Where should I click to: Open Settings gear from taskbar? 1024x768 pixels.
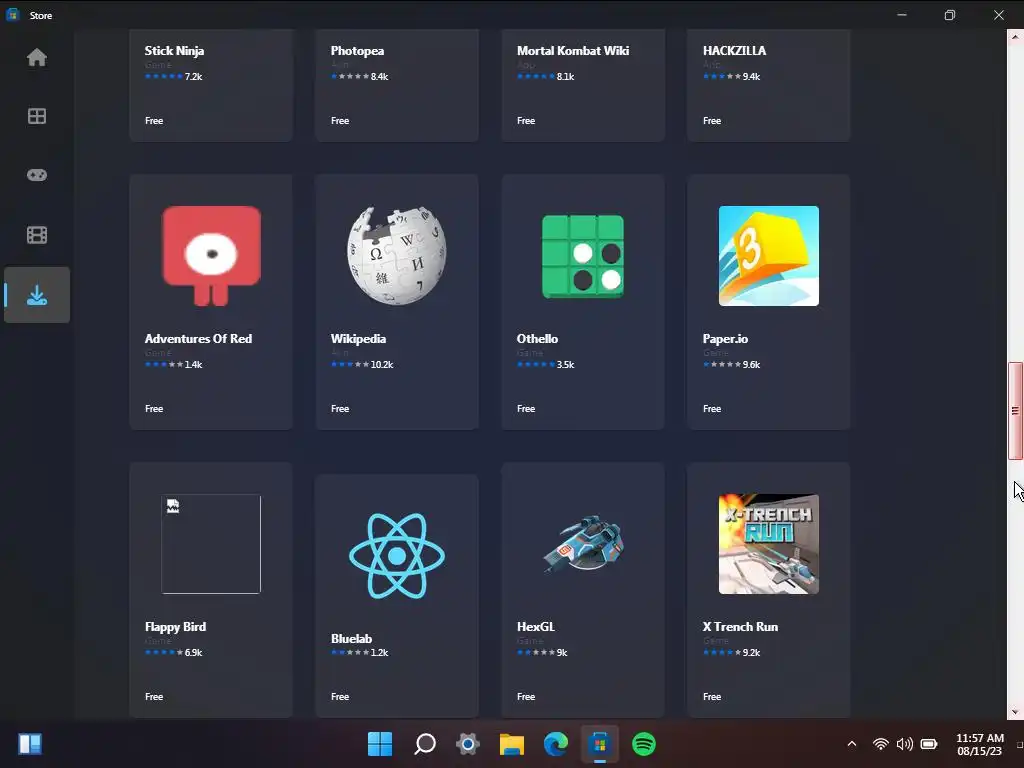468,744
